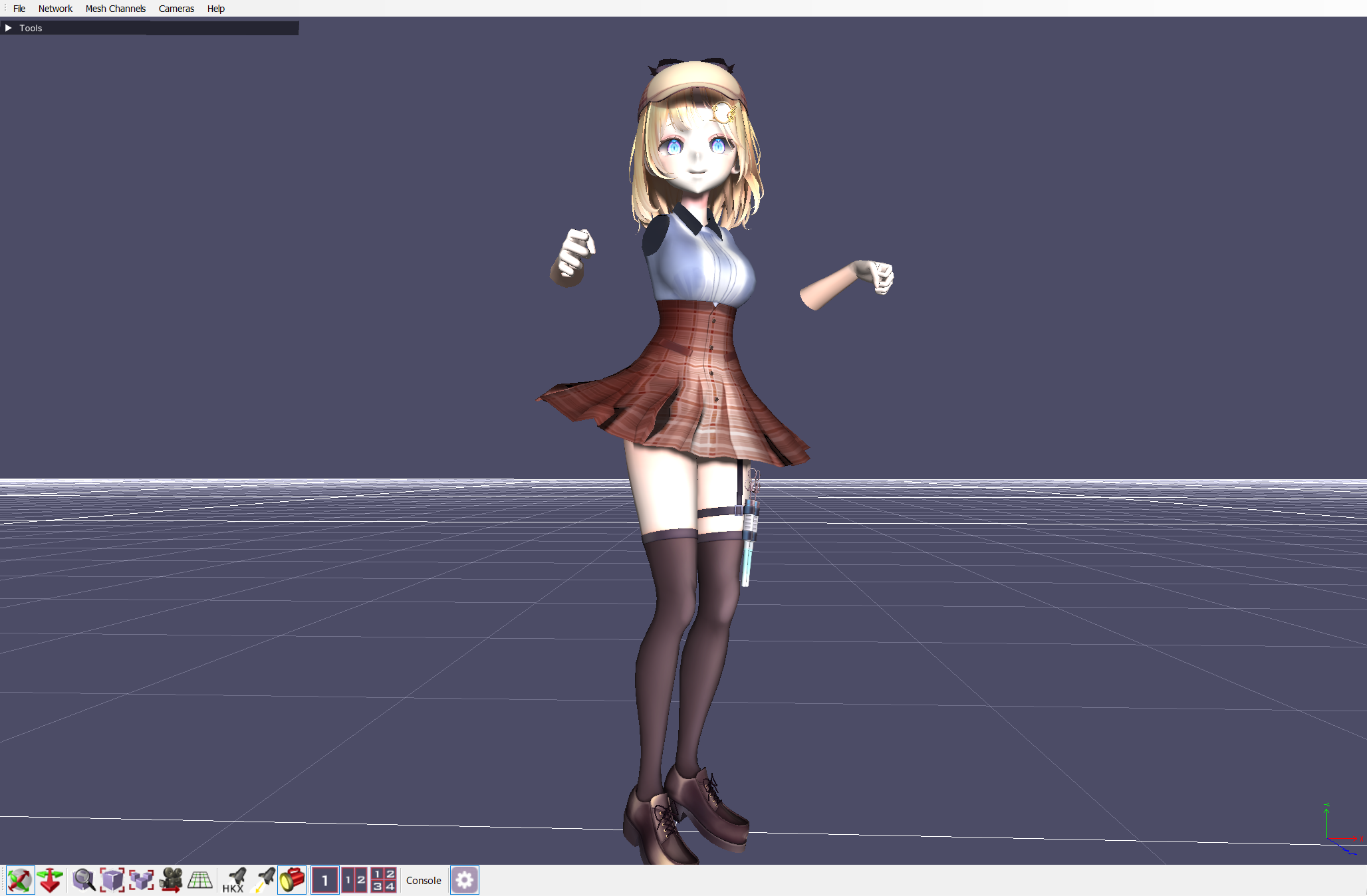Screen dimensions: 1367x896
Task: Select the magnifying glass zoom icon
Action: 84,880
